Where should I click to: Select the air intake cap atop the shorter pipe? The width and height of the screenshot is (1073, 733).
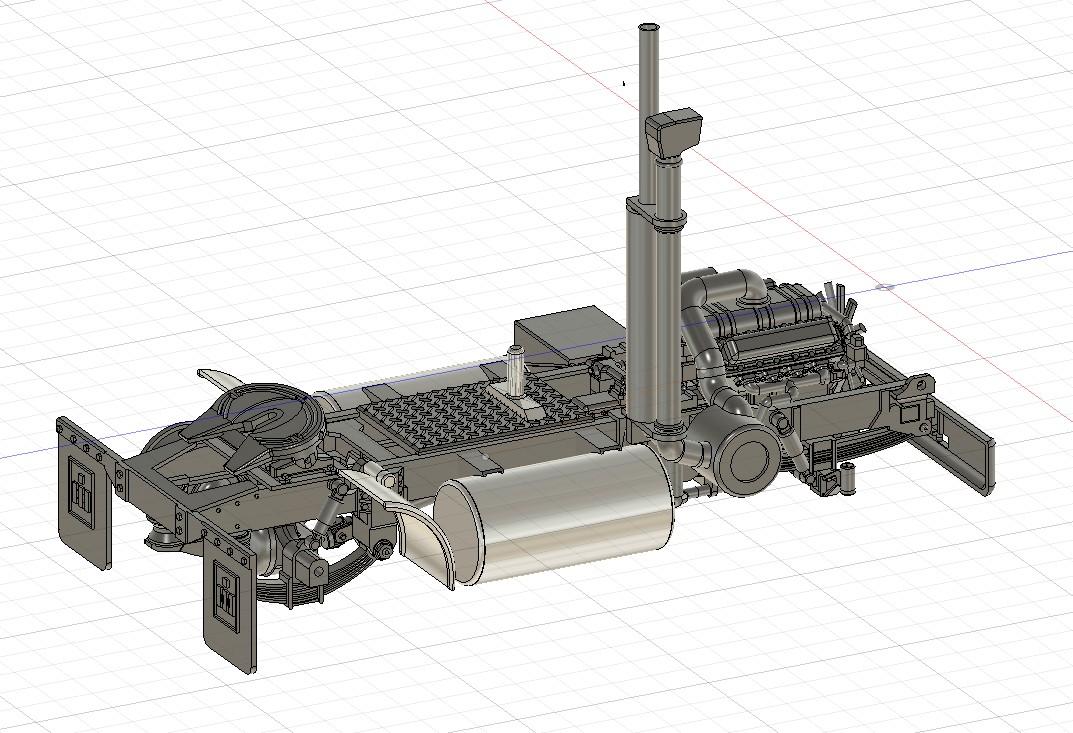pyautogui.click(x=674, y=132)
